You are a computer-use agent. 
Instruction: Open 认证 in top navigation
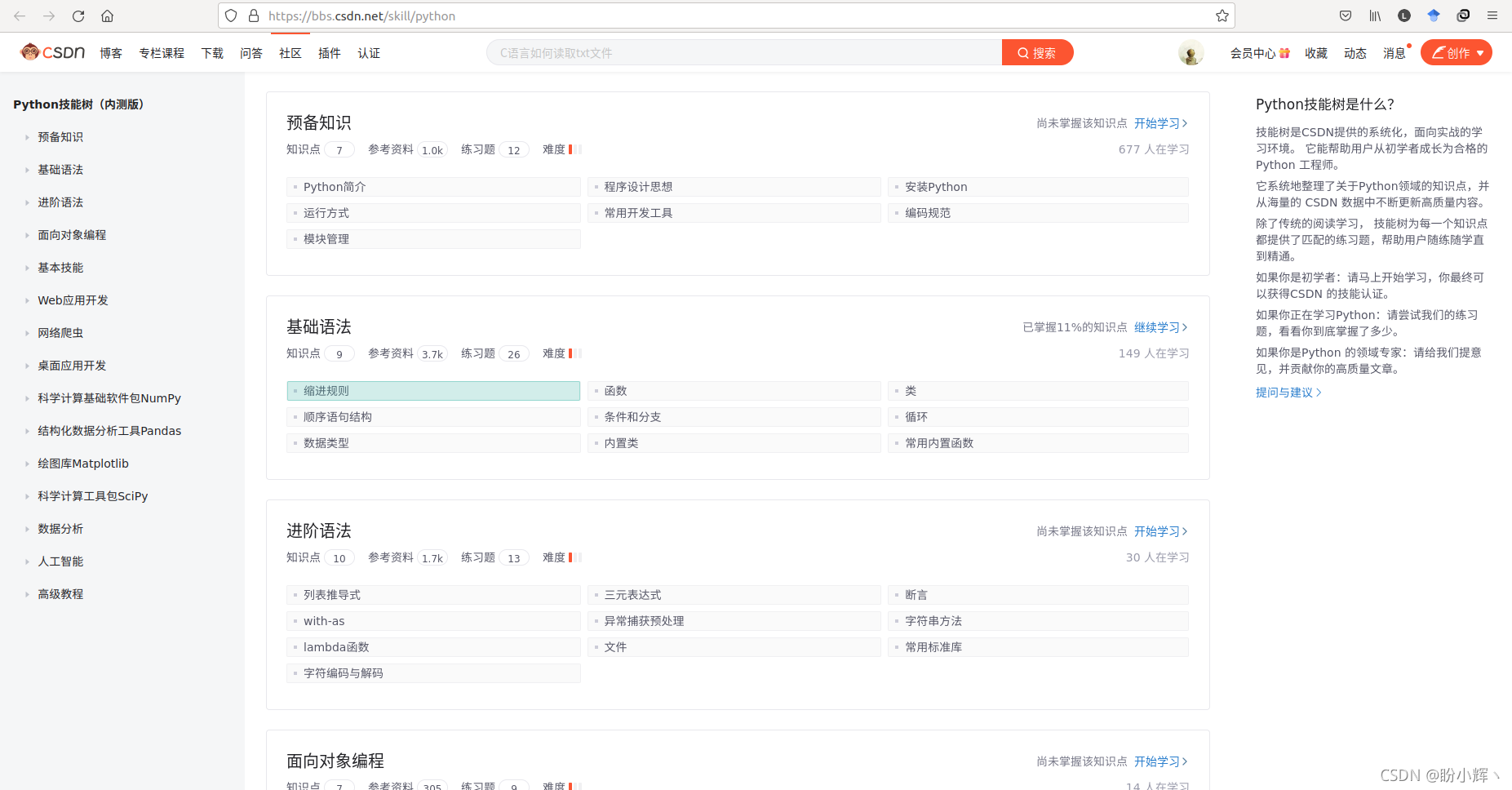point(369,53)
